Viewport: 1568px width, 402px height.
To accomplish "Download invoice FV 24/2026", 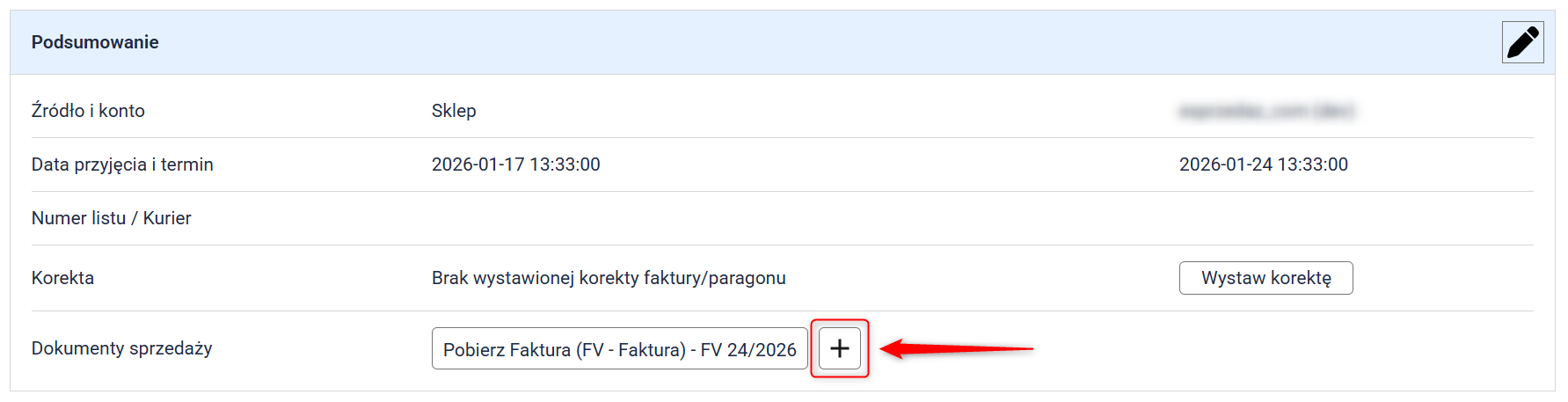I will tap(619, 349).
